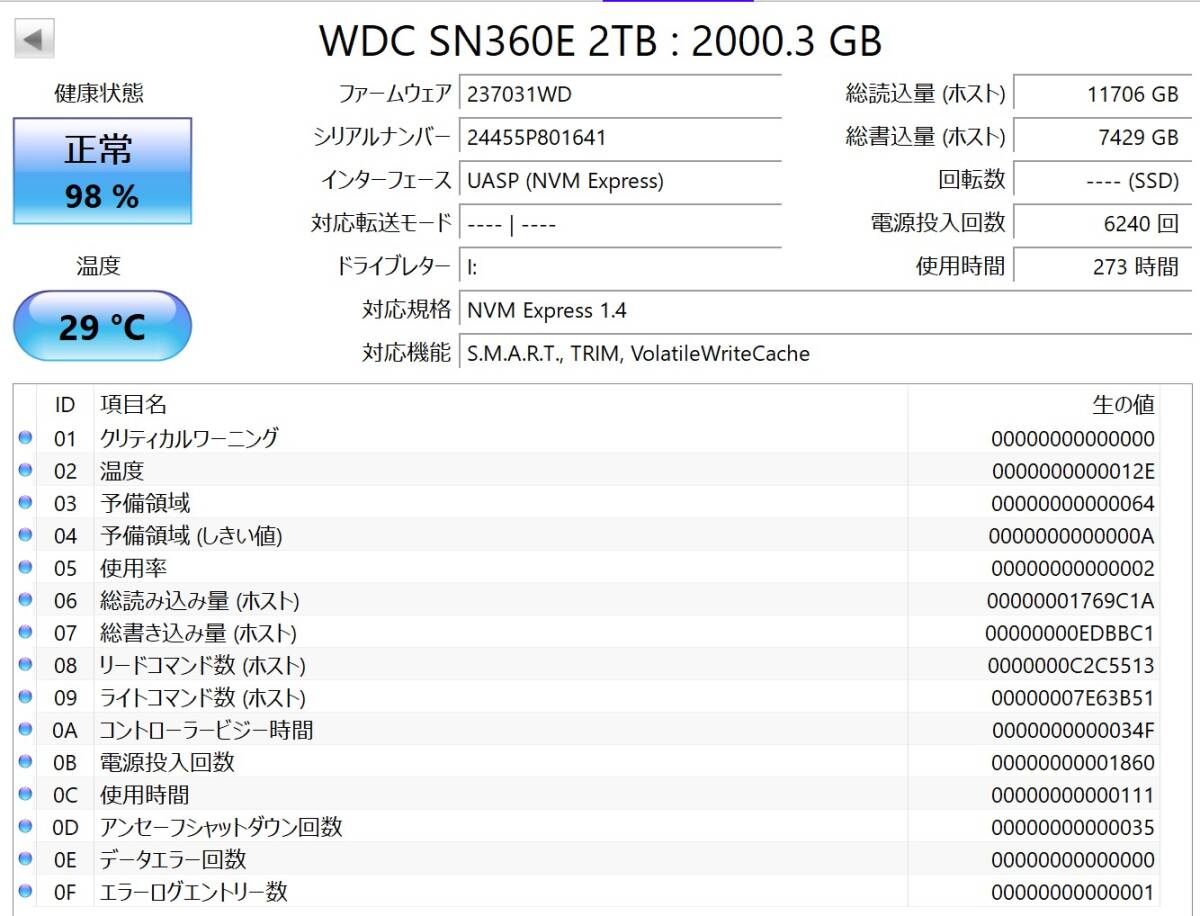The width and height of the screenshot is (1200, 916).
Task: Click status dot for ID 0B 電源投入回数
Action: [x=25, y=762]
